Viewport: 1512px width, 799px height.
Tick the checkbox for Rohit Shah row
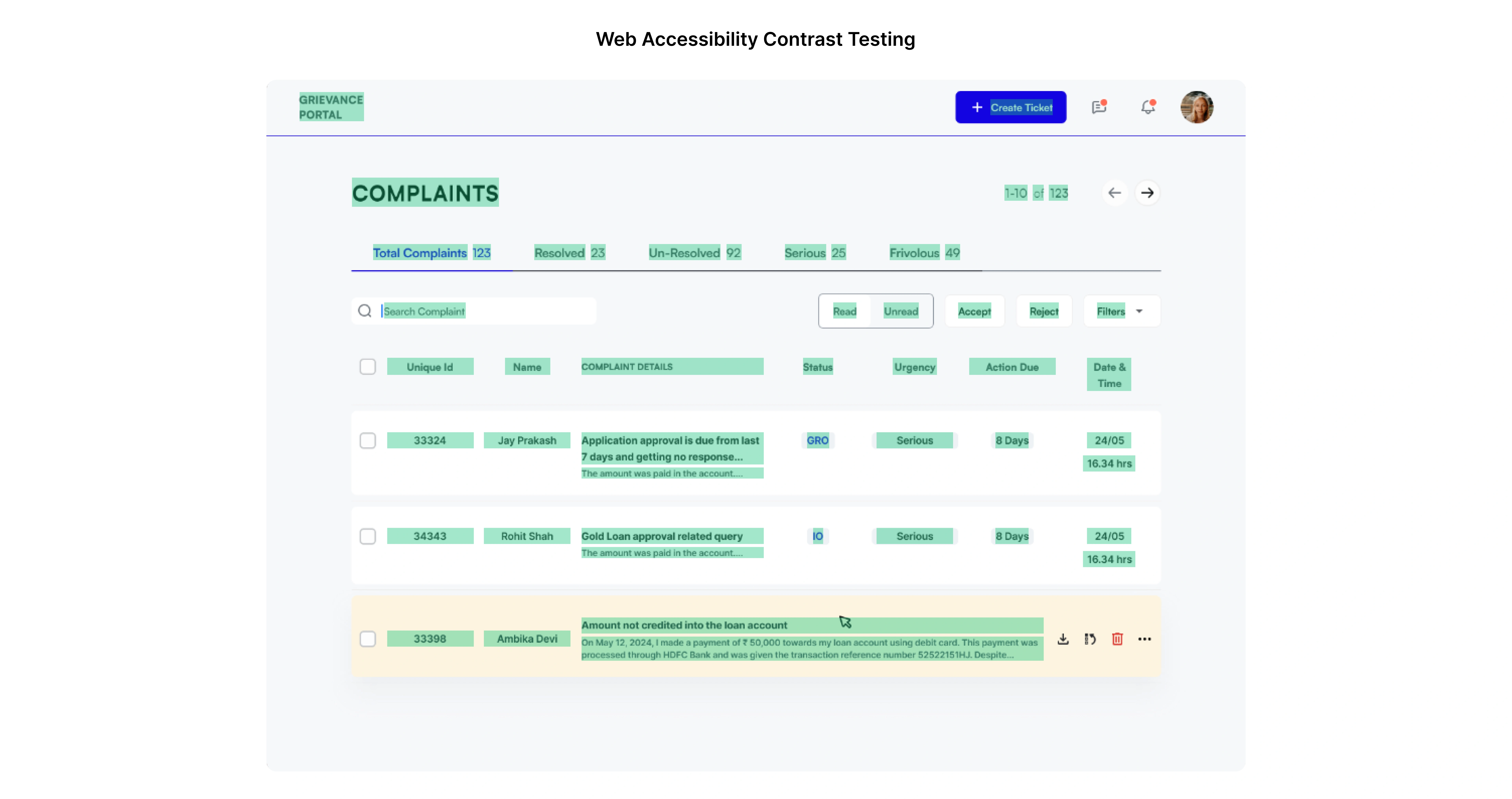pos(367,536)
